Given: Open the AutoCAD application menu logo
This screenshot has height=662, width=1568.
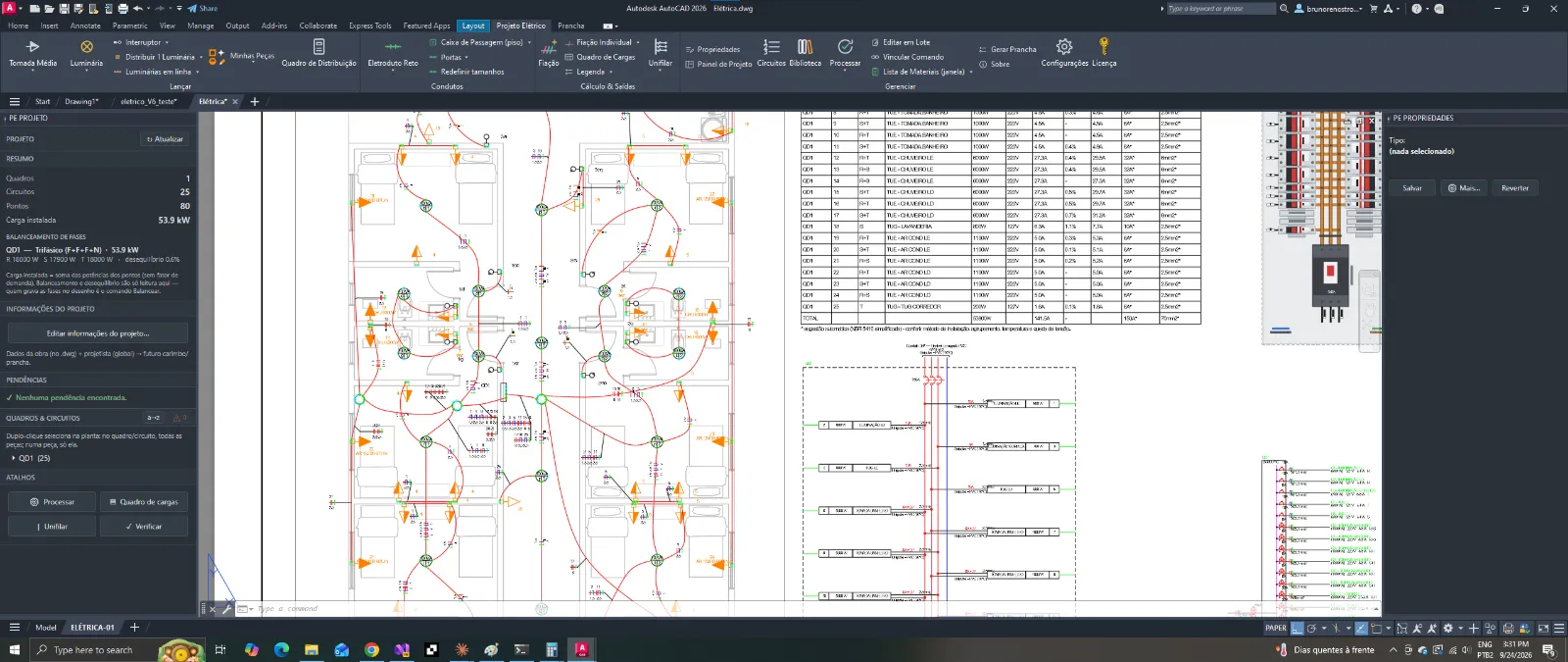Looking at the screenshot, I should click(8, 8).
